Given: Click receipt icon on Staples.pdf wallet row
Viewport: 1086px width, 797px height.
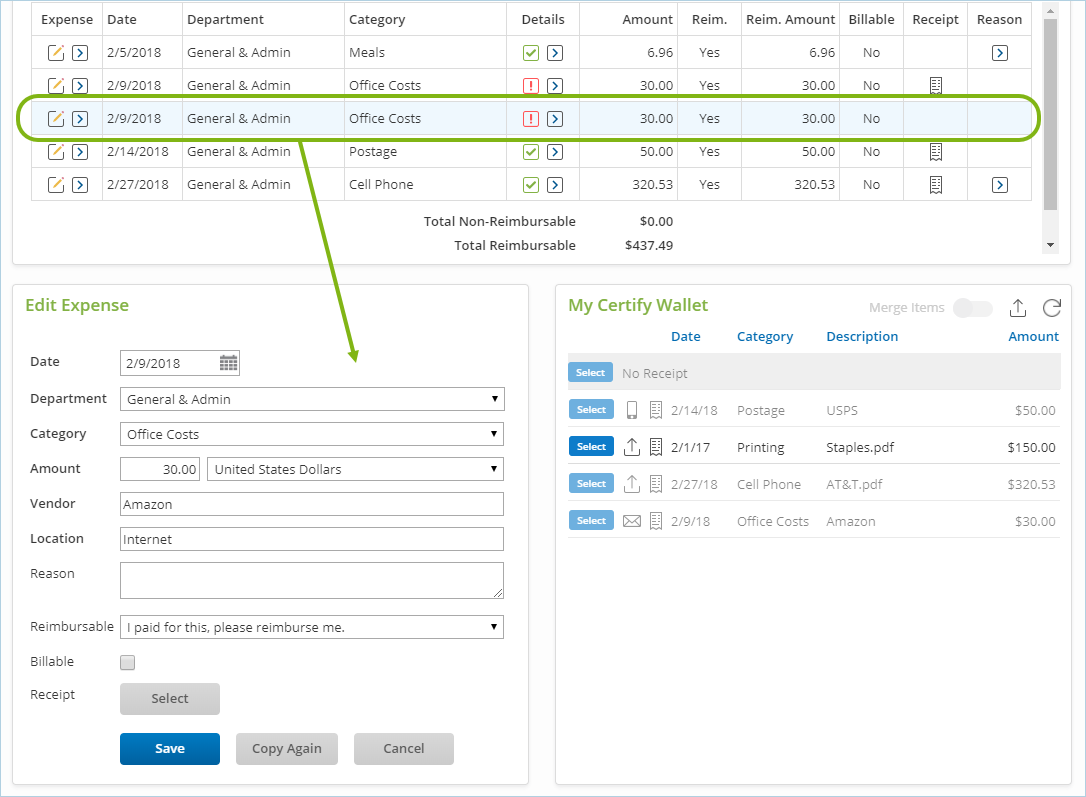Looking at the screenshot, I should [x=656, y=447].
